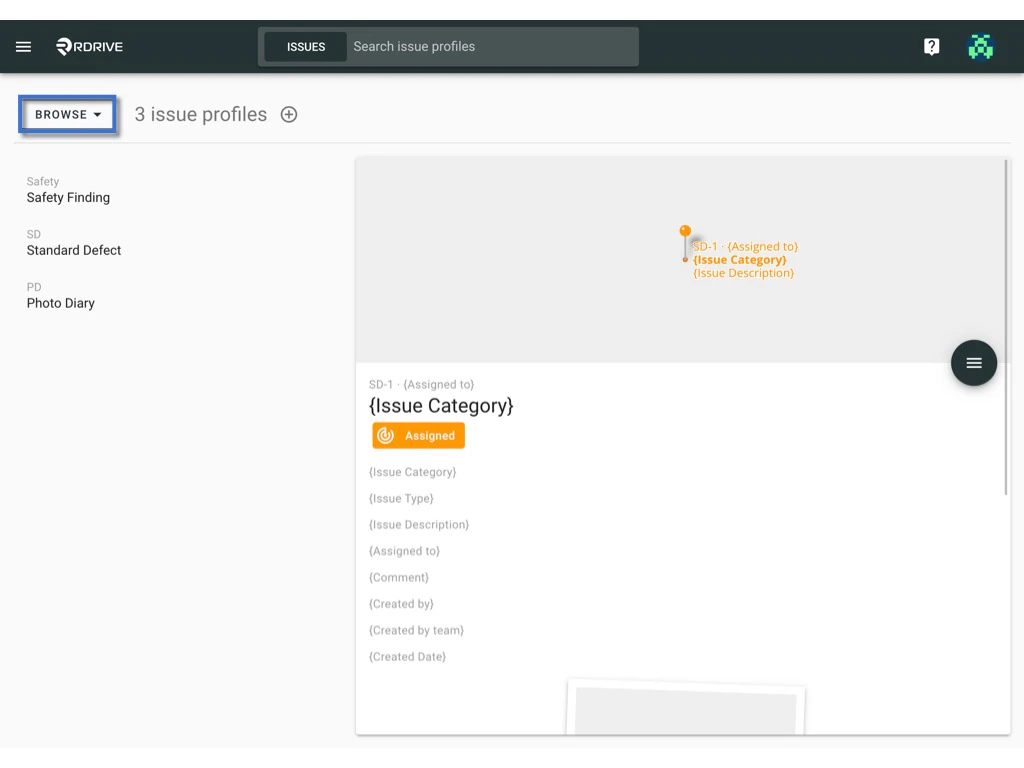Click the add new issue profile plus icon
Screen dimensions: 1024x768
288,114
